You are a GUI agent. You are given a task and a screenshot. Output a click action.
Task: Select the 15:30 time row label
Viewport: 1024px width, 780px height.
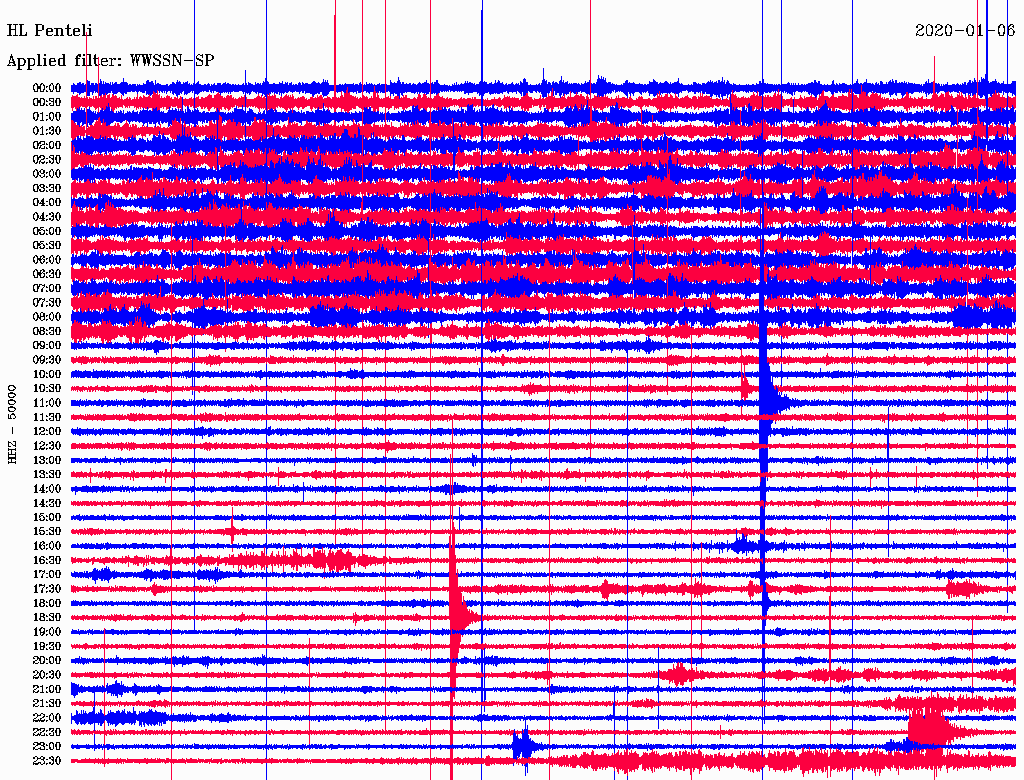click(47, 532)
